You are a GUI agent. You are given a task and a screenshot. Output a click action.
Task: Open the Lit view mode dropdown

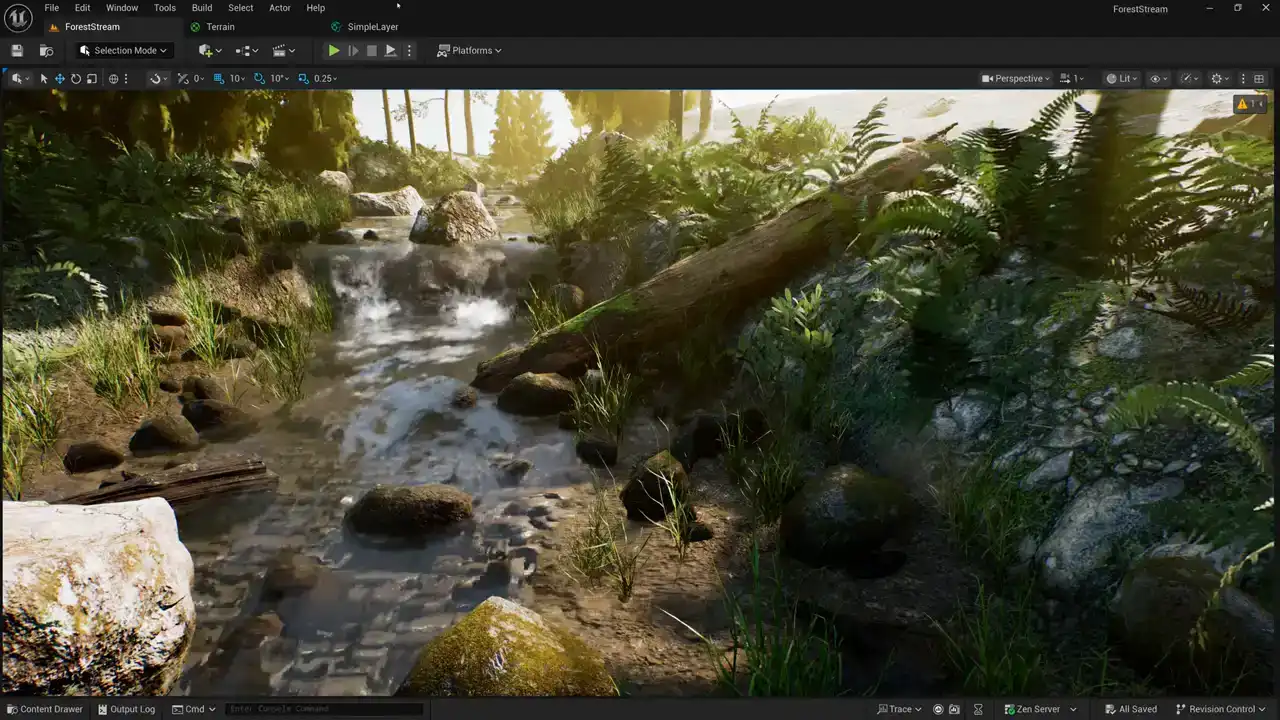[x=1119, y=79]
